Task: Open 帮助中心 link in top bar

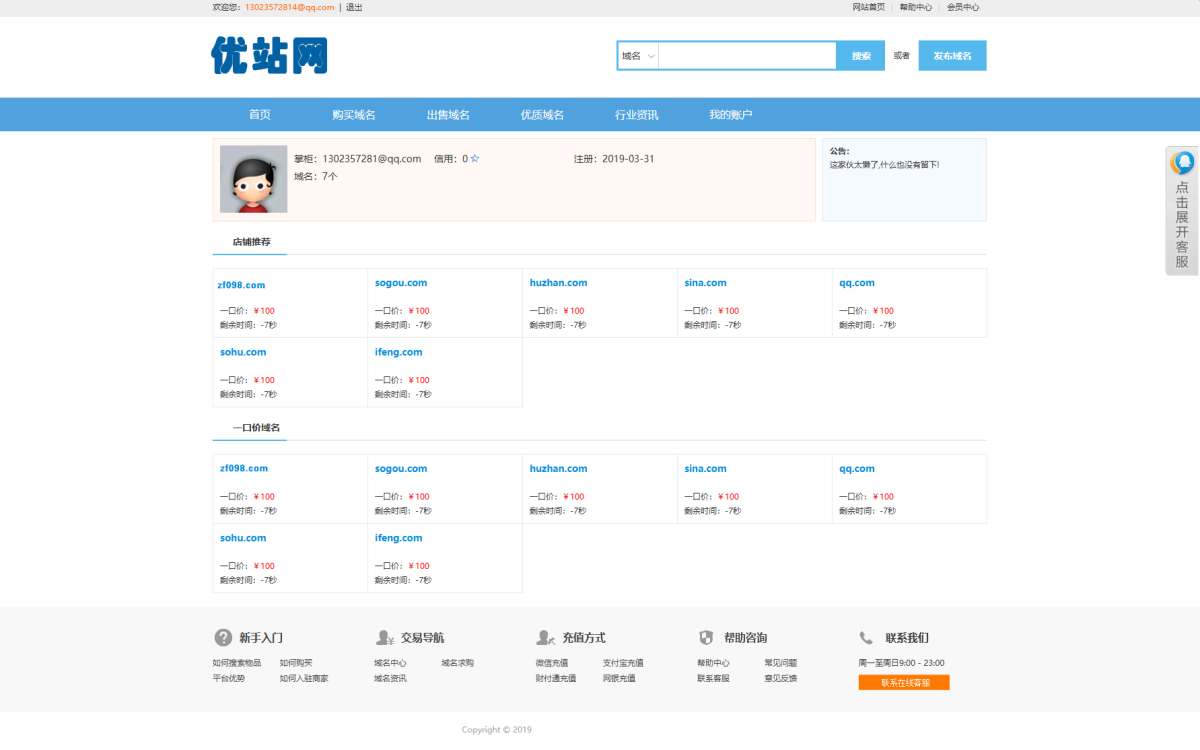Action: pos(915,7)
